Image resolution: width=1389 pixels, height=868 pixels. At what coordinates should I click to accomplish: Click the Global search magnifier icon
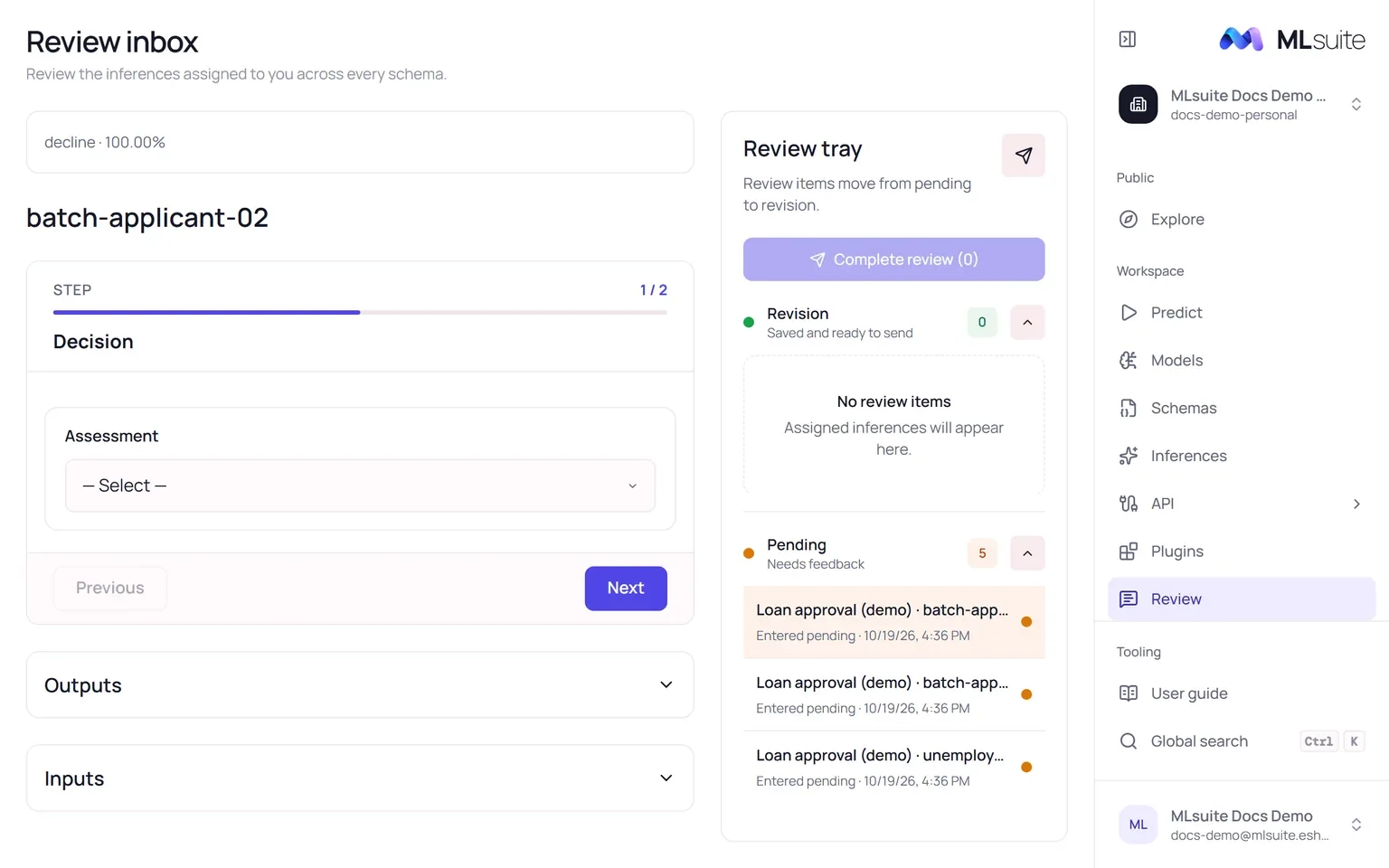click(1129, 741)
